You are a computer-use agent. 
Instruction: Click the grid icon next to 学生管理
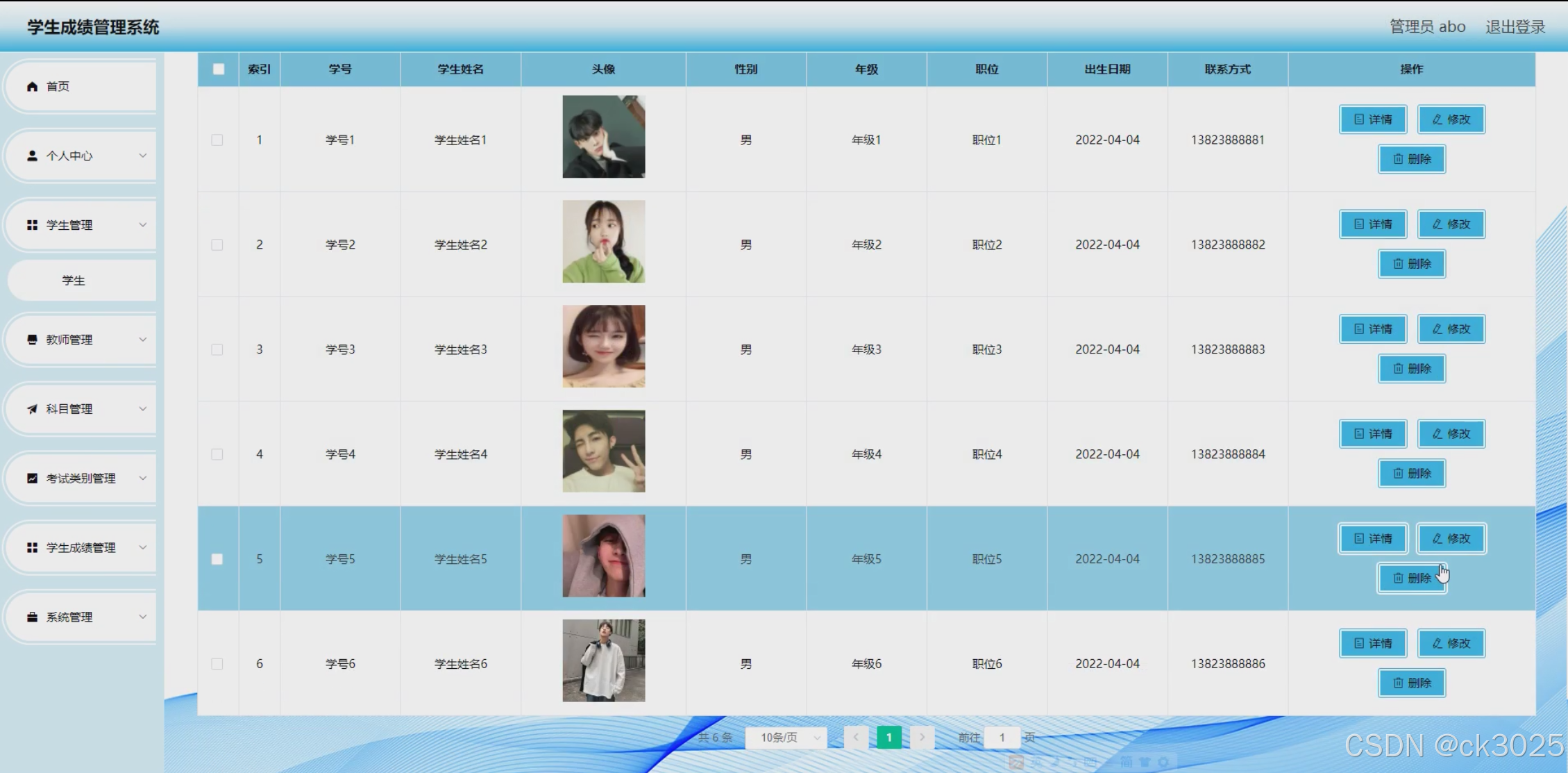pos(32,225)
